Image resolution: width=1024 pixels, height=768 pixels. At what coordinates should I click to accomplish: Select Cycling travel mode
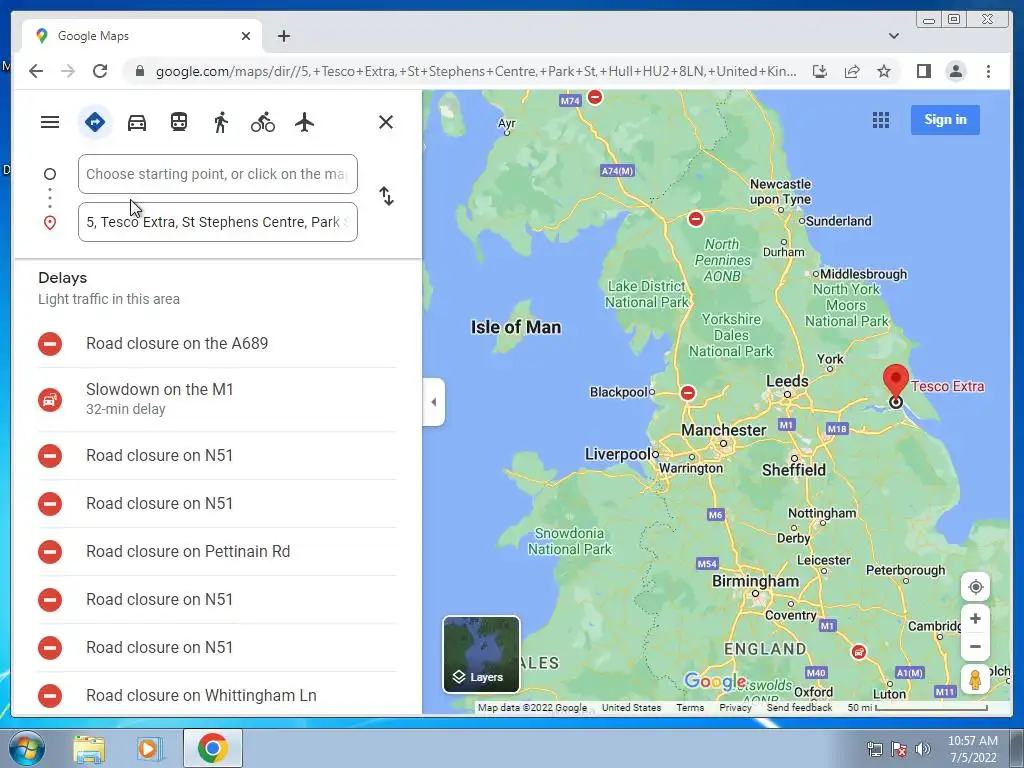tap(263, 122)
